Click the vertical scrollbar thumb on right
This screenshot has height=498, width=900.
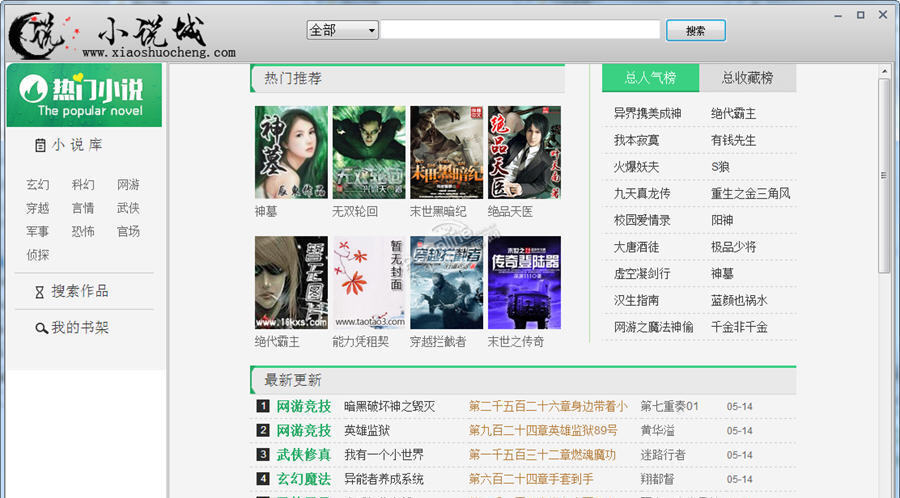pyautogui.click(x=883, y=175)
